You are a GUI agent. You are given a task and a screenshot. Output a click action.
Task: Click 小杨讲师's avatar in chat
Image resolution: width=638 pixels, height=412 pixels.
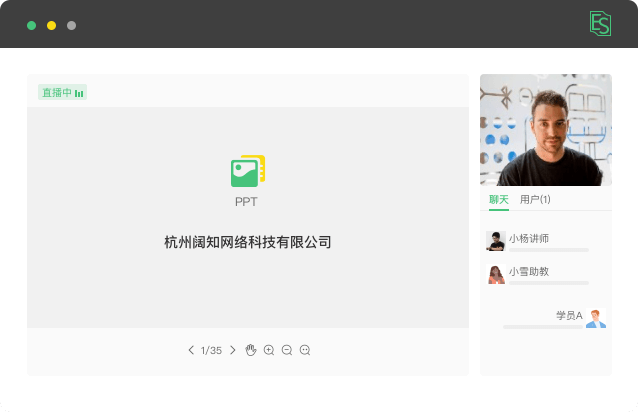[496, 241]
